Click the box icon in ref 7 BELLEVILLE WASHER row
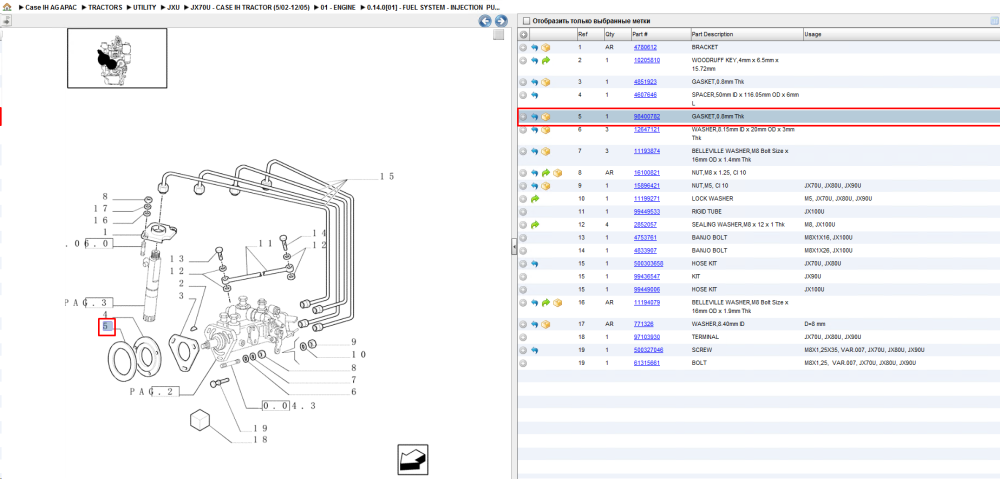The height and width of the screenshot is (479, 1000). [x=546, y=151]
